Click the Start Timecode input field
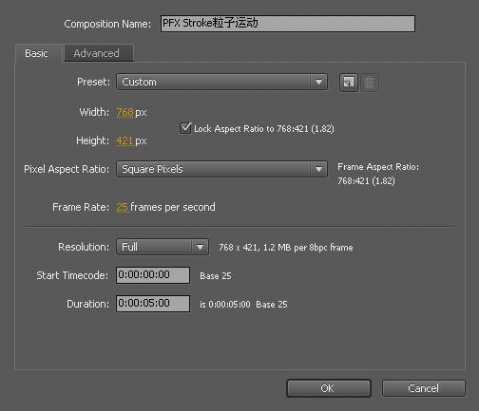 tap(153, 275)
